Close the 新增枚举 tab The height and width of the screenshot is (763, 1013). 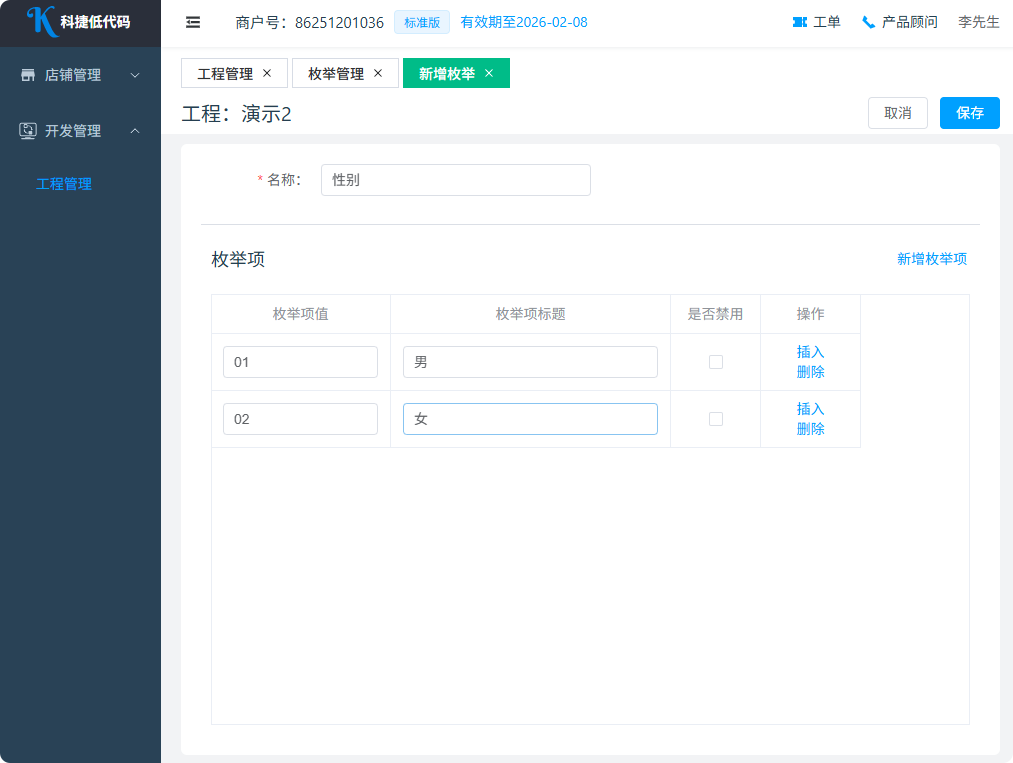[489, 73]
